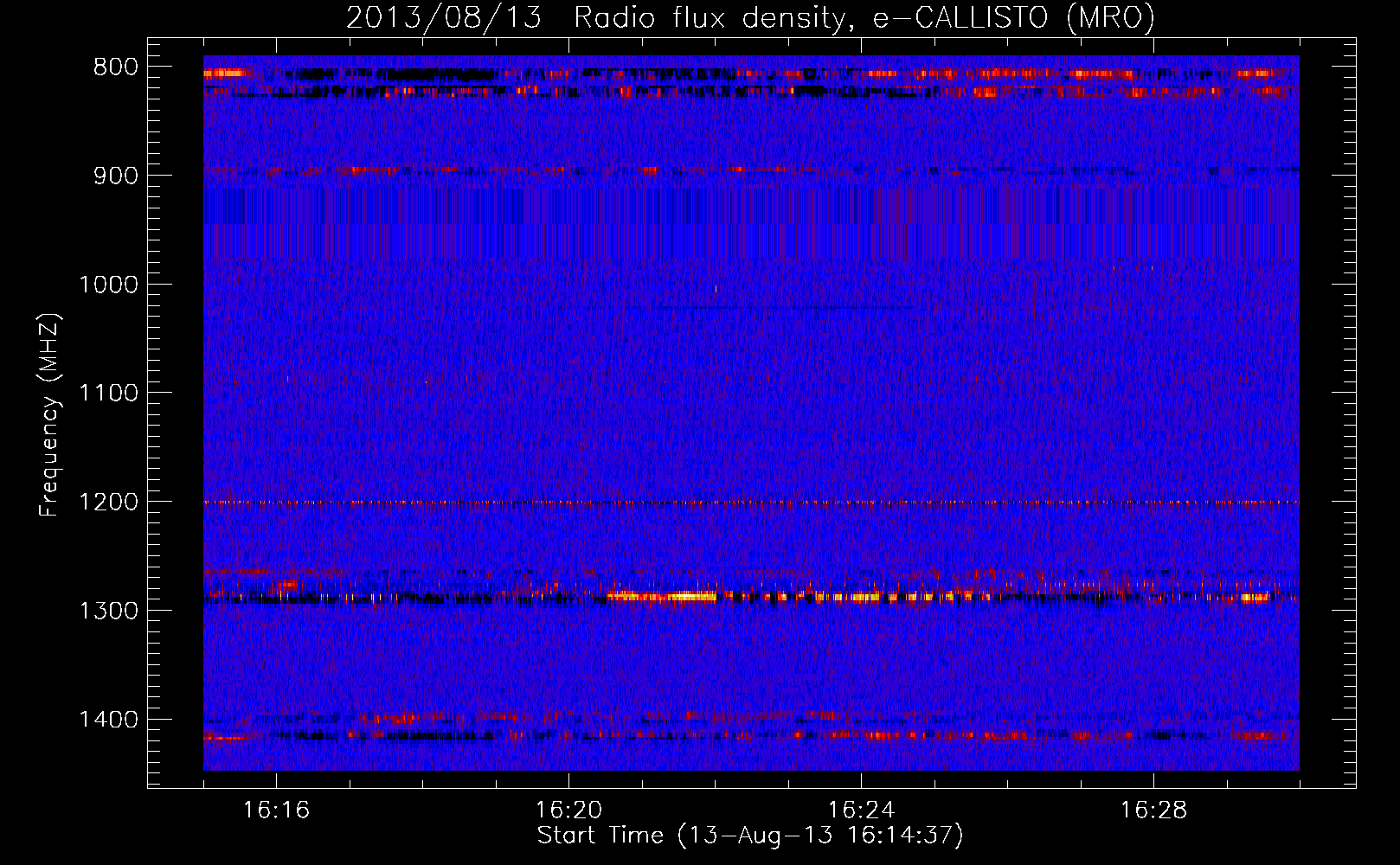Click the 1400 frequency tick label
Image resolution: width=1400 pixels, height=865 pixels.
(x=108, y=720)
